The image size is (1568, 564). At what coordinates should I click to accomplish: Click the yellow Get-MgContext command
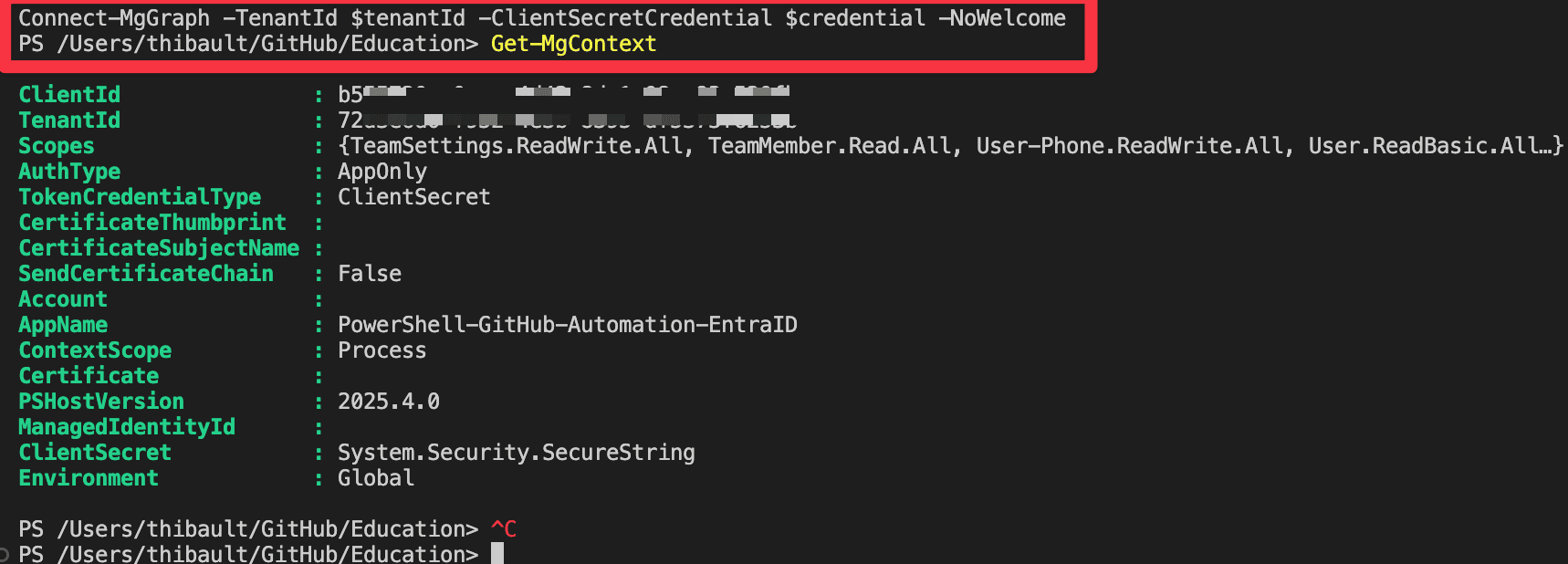pyautogui.click(x=573, y=44)
